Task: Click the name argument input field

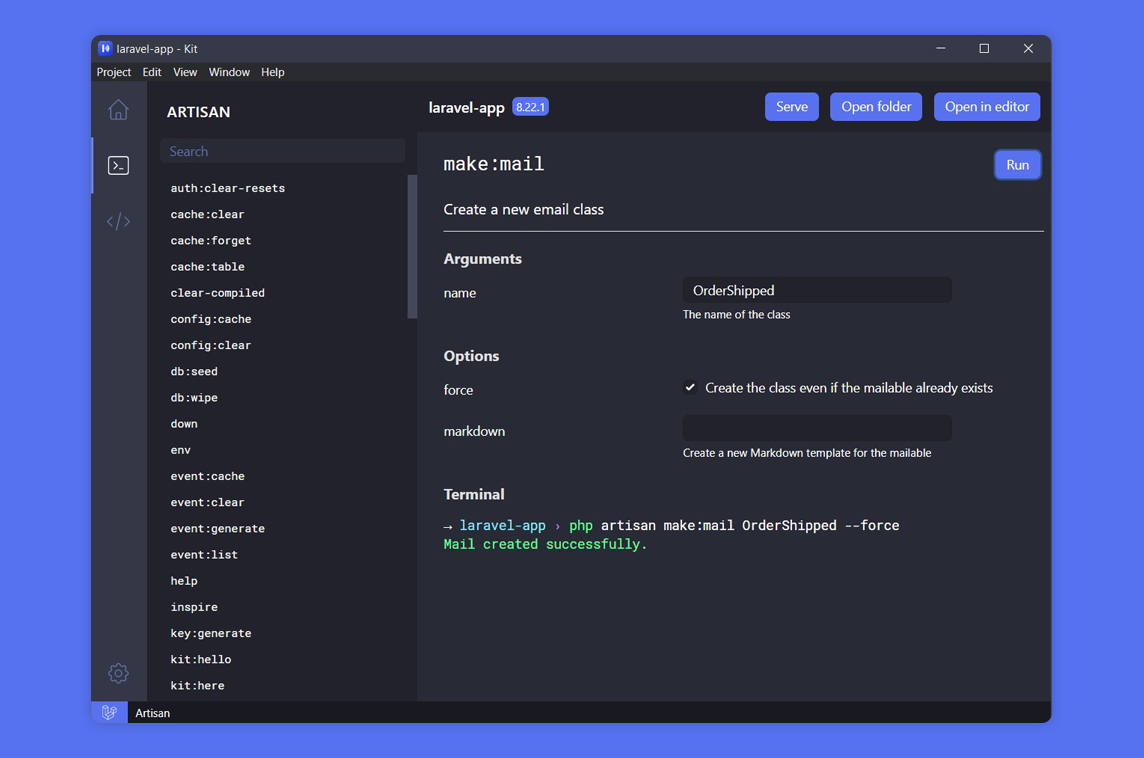Action: (x=817, y=290)
